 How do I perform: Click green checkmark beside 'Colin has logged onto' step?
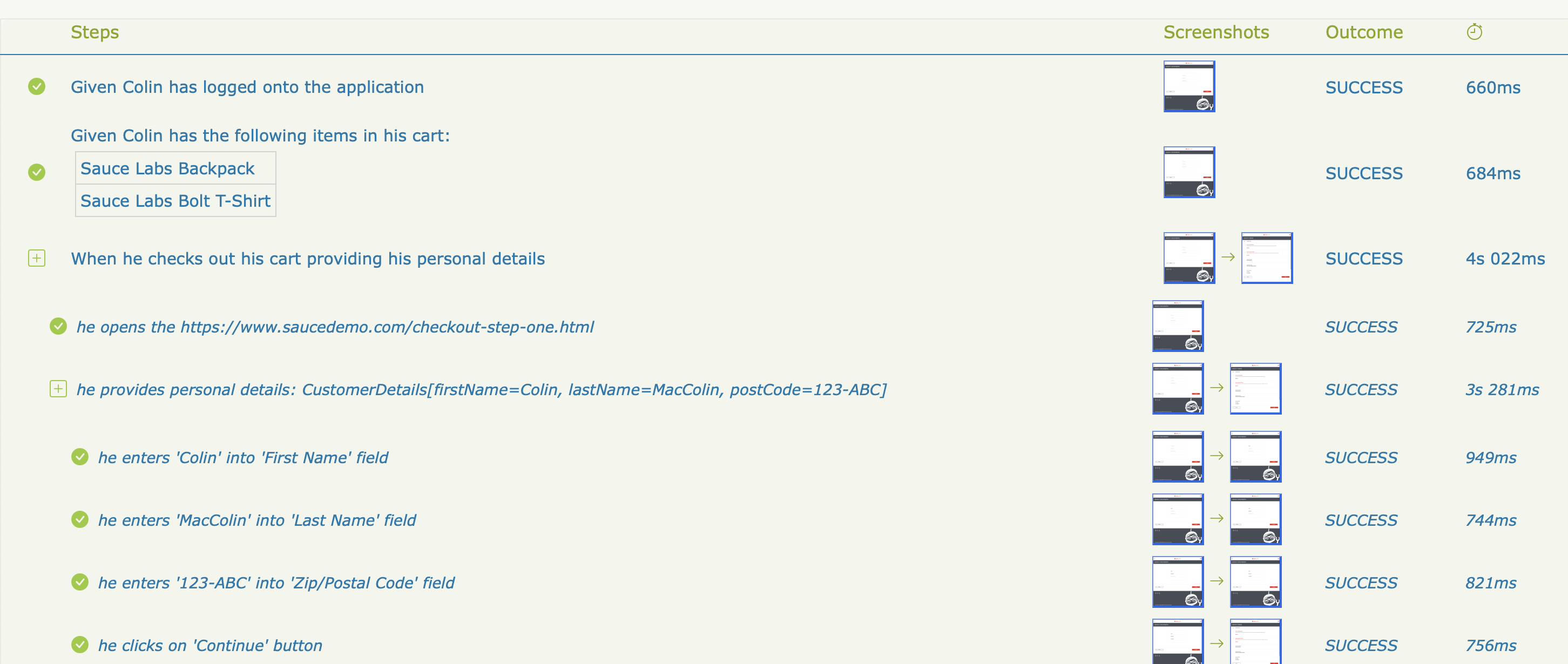pos(37,86)
